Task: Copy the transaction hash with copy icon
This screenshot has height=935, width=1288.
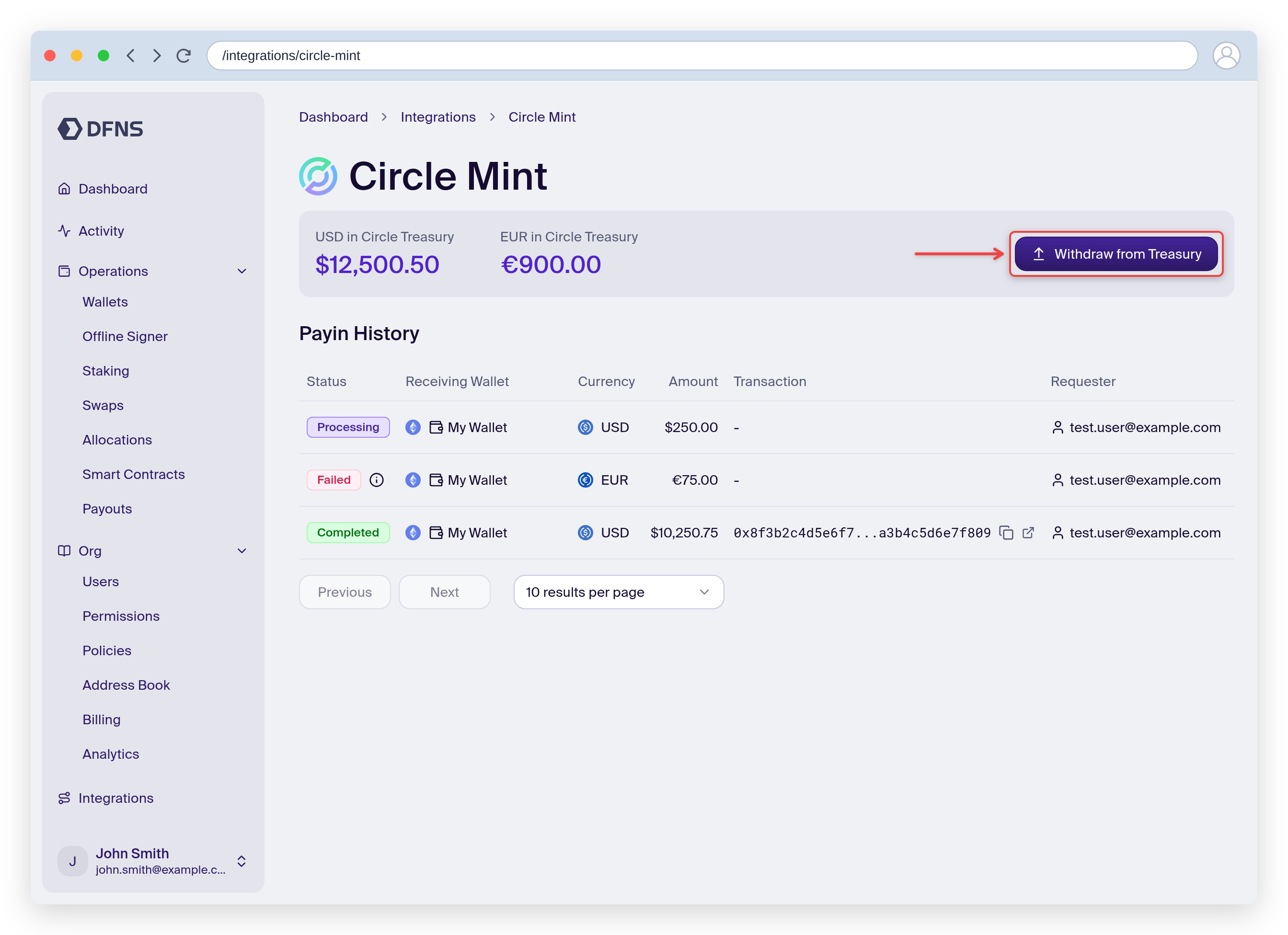Action: 1006,533
